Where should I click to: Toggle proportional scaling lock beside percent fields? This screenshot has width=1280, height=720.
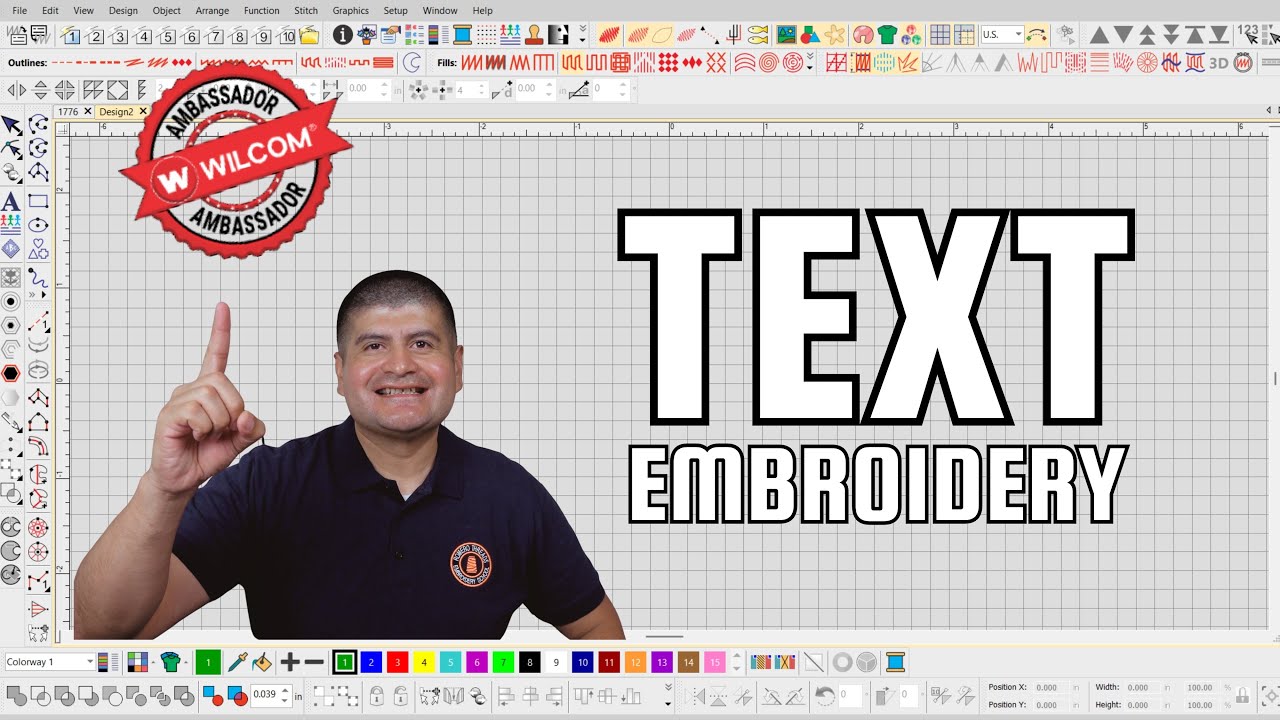coord(1242,695)
